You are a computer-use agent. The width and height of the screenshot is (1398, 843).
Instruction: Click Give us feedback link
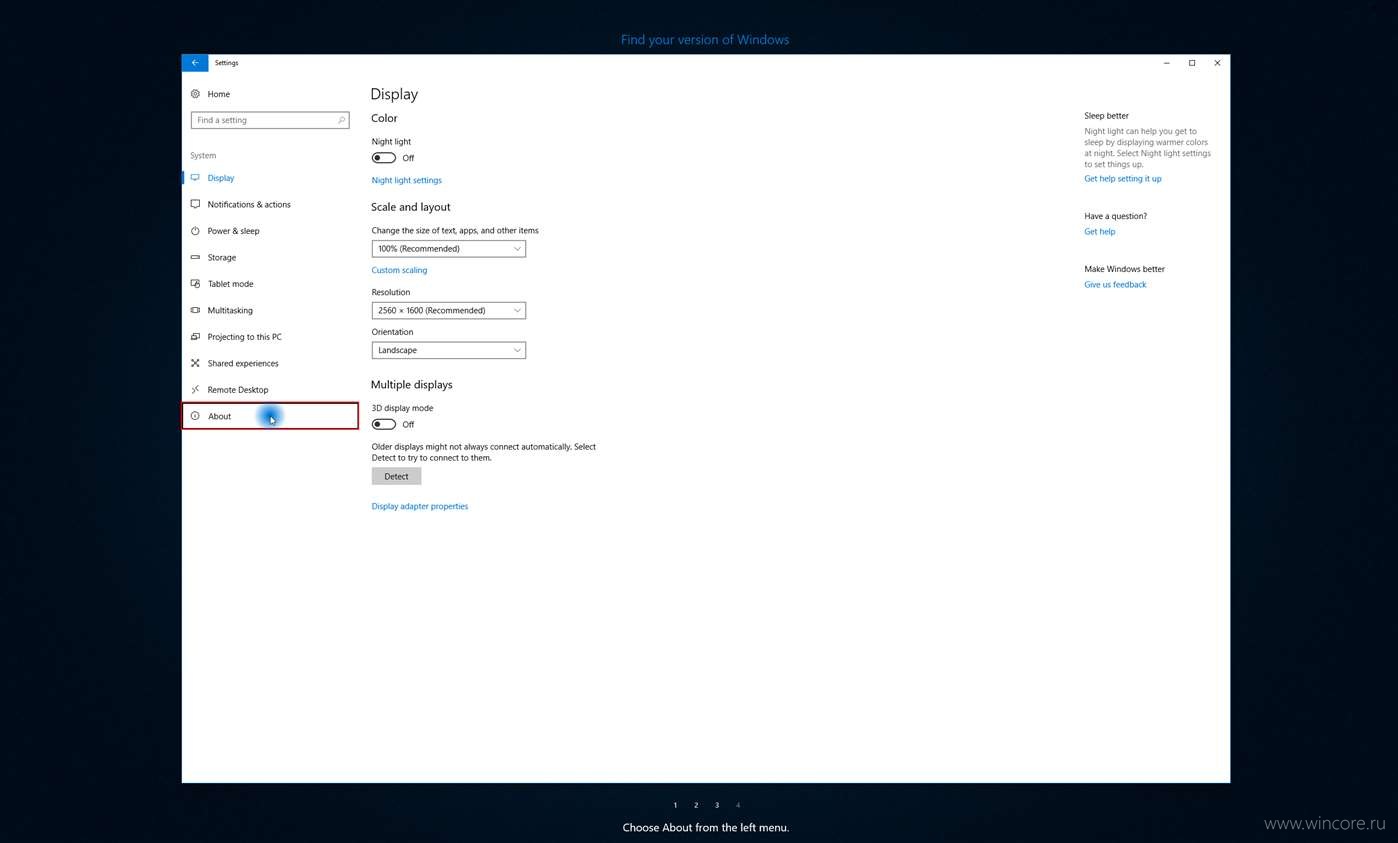[x=1115, y=285]
